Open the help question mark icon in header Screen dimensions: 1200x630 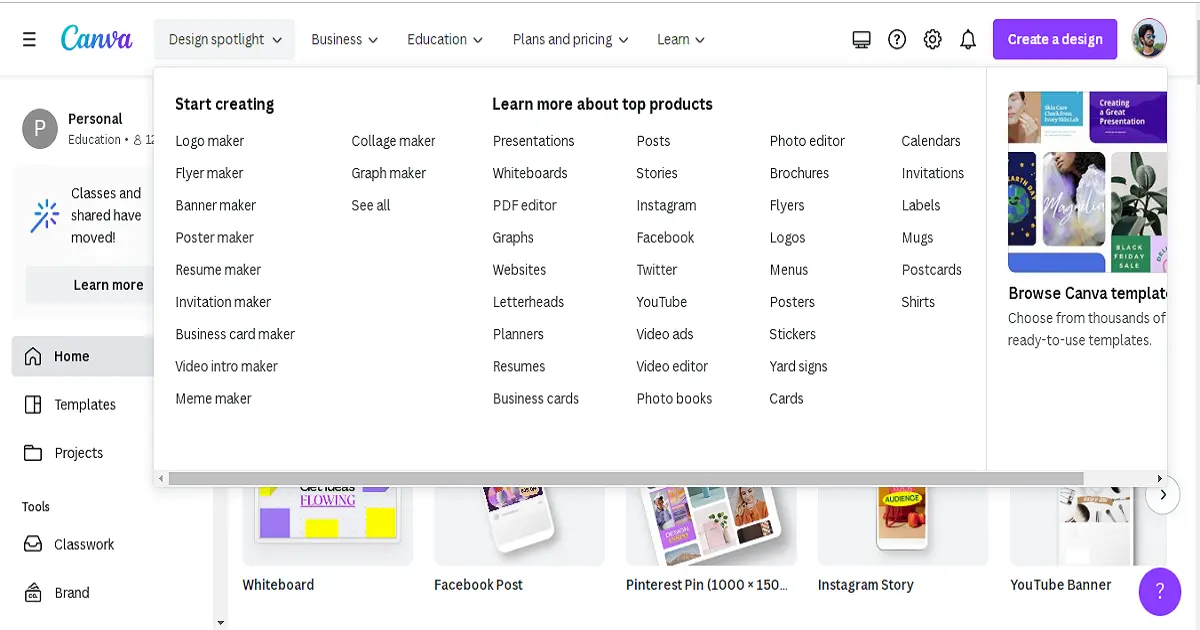click(897, 39)
